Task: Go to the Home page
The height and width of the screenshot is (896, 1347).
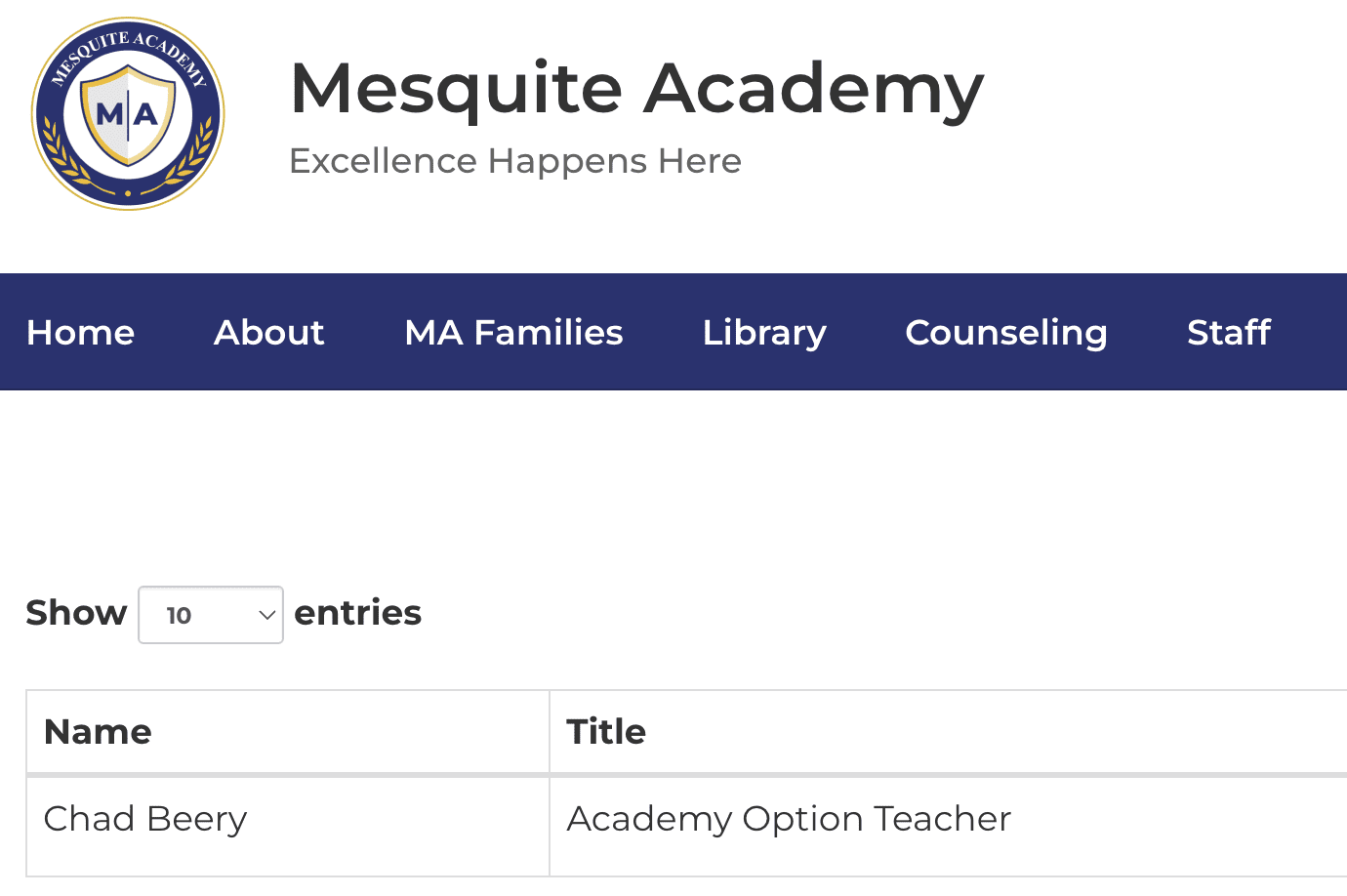Action: [81, 333]
